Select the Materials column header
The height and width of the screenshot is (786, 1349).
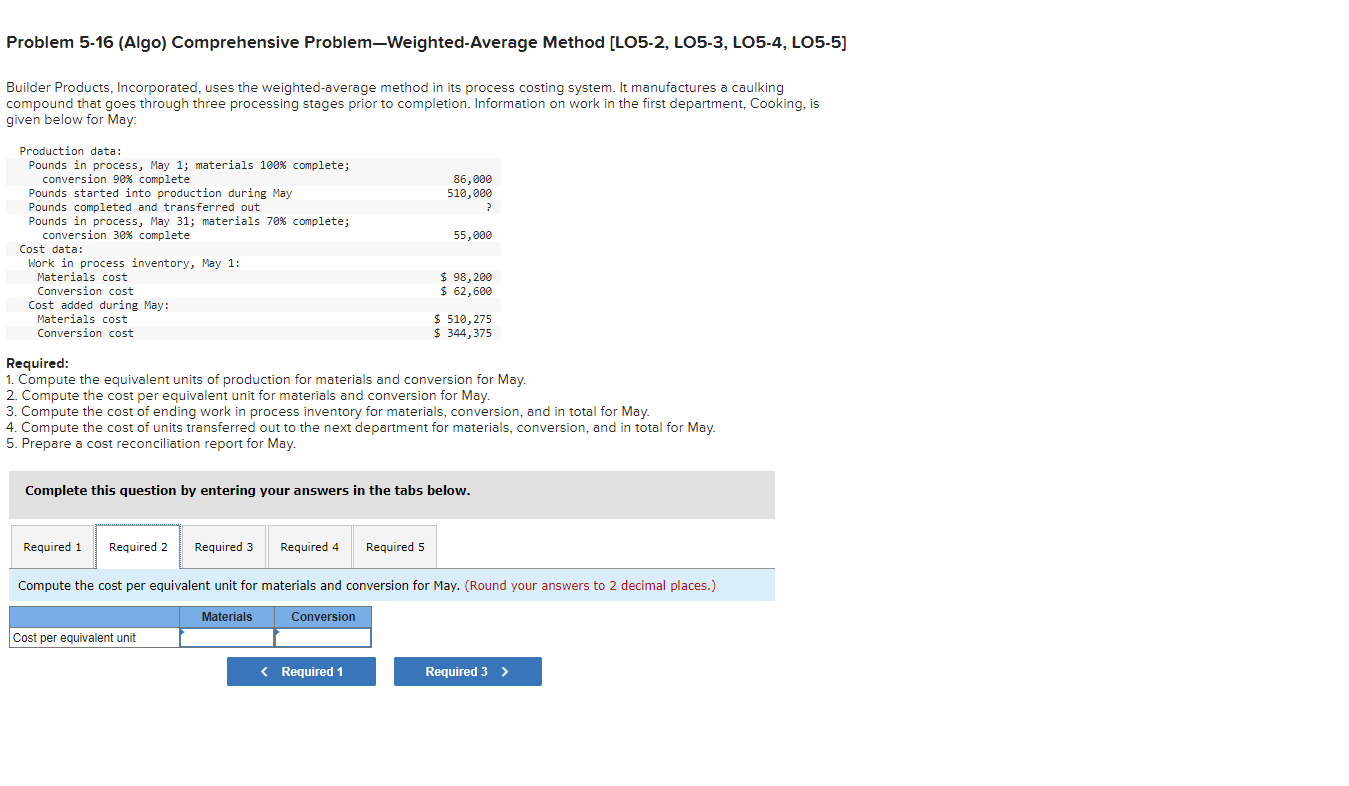227,617
